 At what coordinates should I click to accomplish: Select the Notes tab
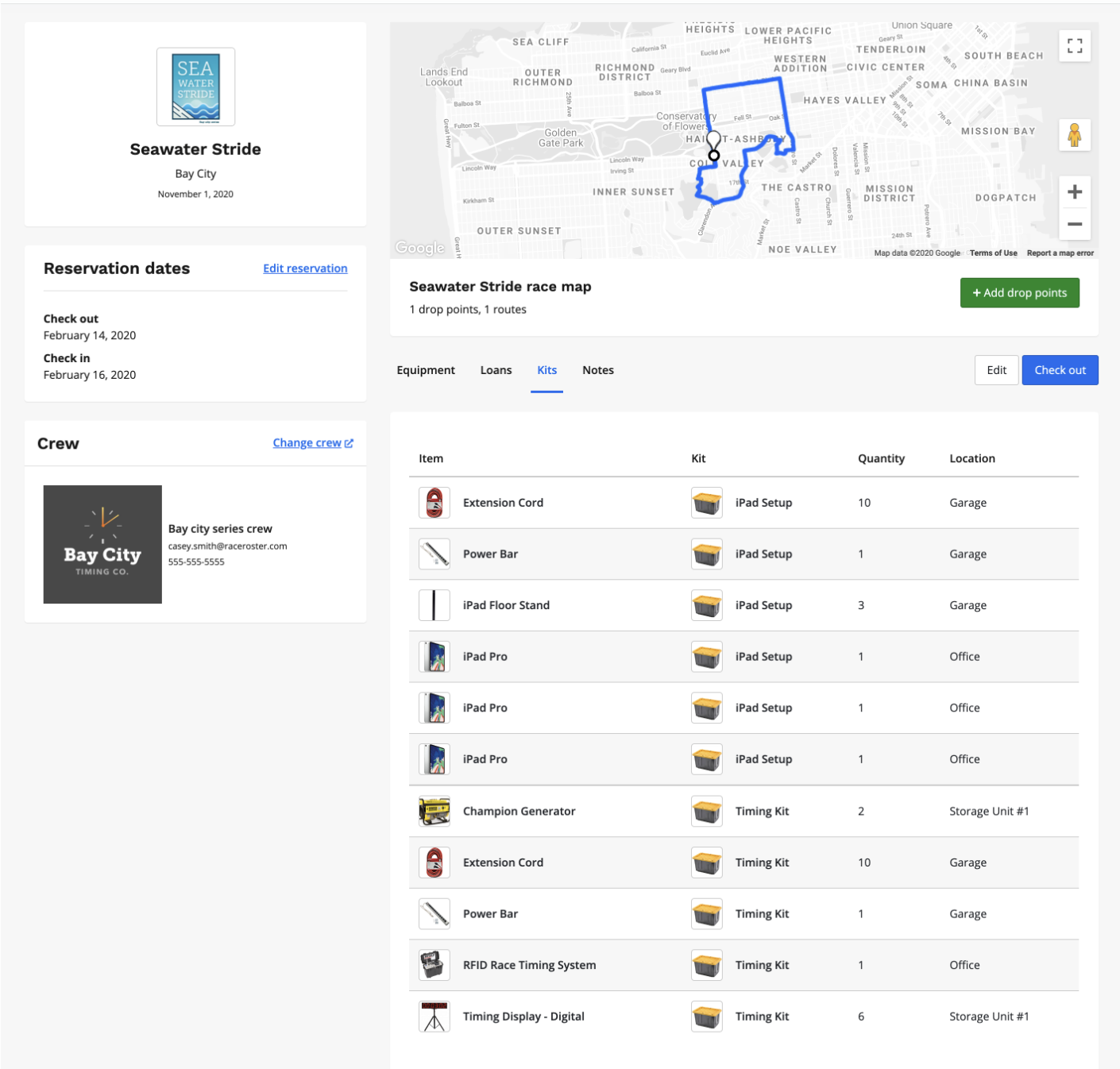[x=597, y=370]
